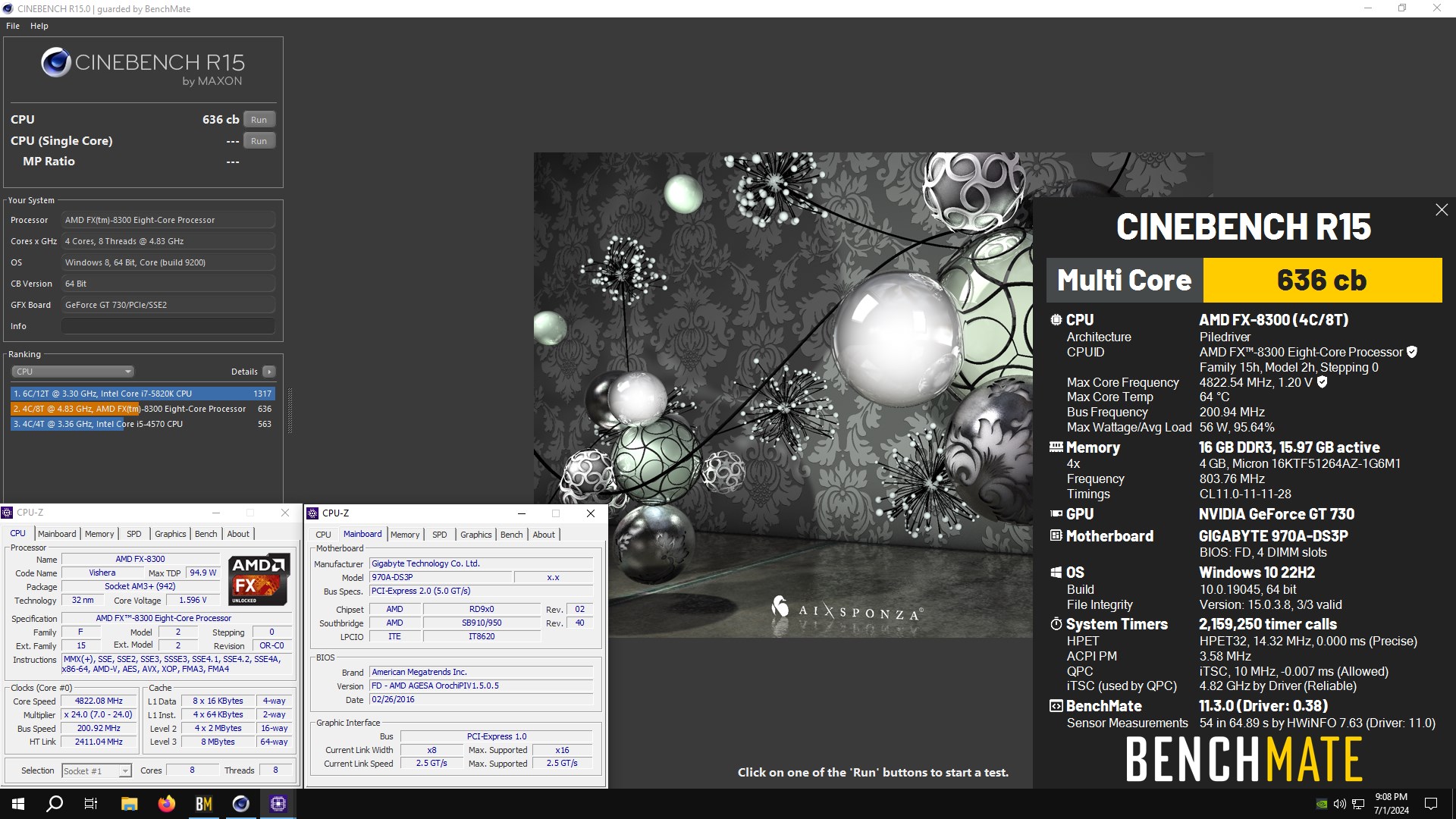
Task: Open File Explorer from the taskbar
Action: [x=129, y=804]
